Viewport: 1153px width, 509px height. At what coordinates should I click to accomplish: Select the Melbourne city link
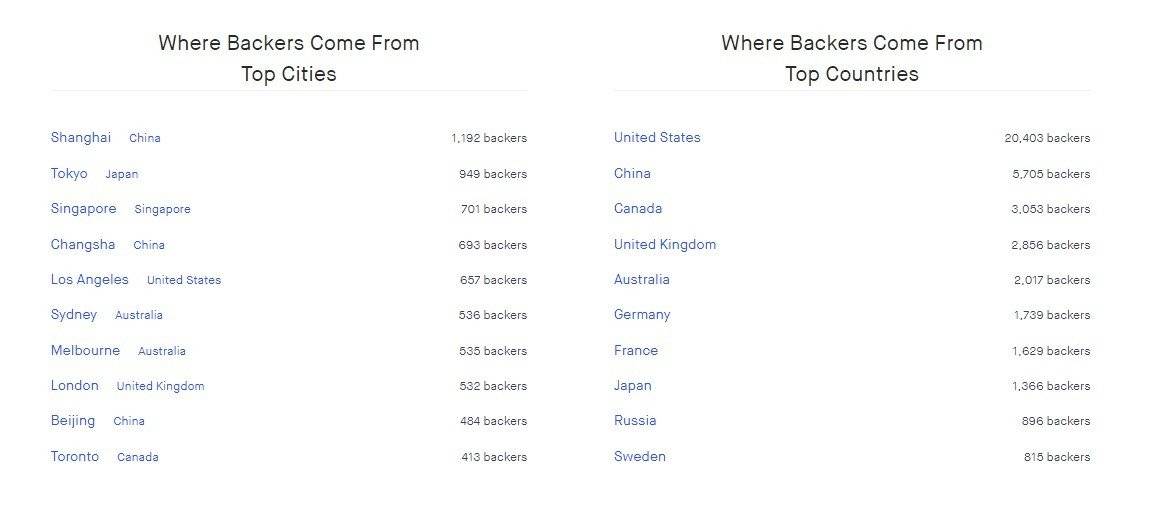pos(85,351)
